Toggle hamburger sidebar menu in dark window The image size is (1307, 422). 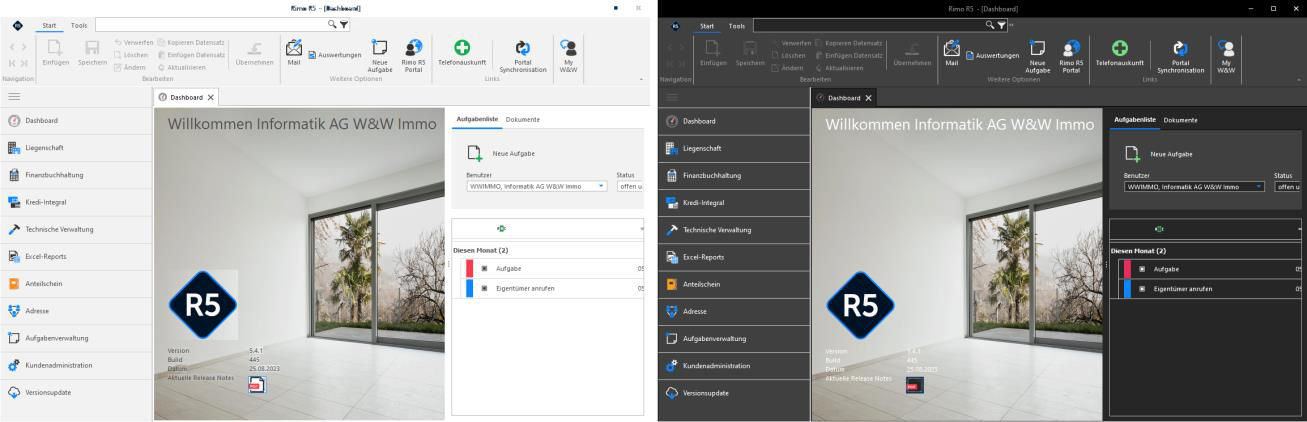click(671, 96)
